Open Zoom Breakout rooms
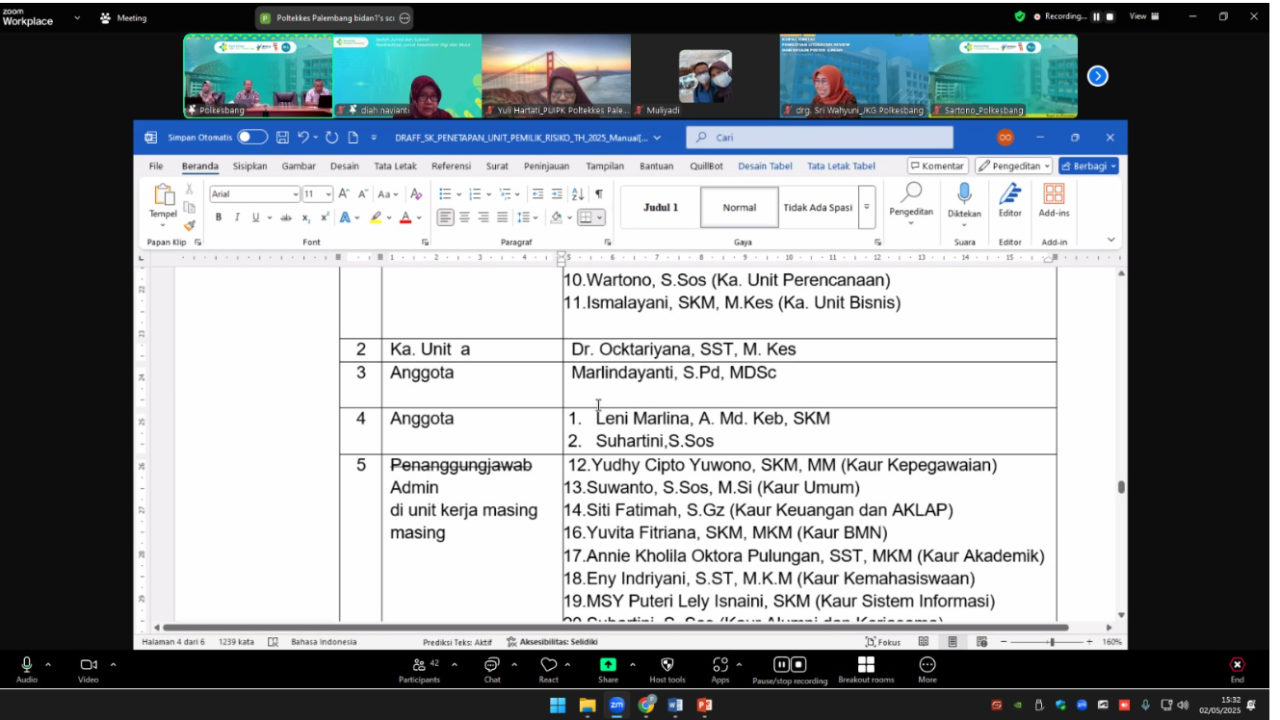The height and width of the screenshot is (720, 1280). point(865,666)
